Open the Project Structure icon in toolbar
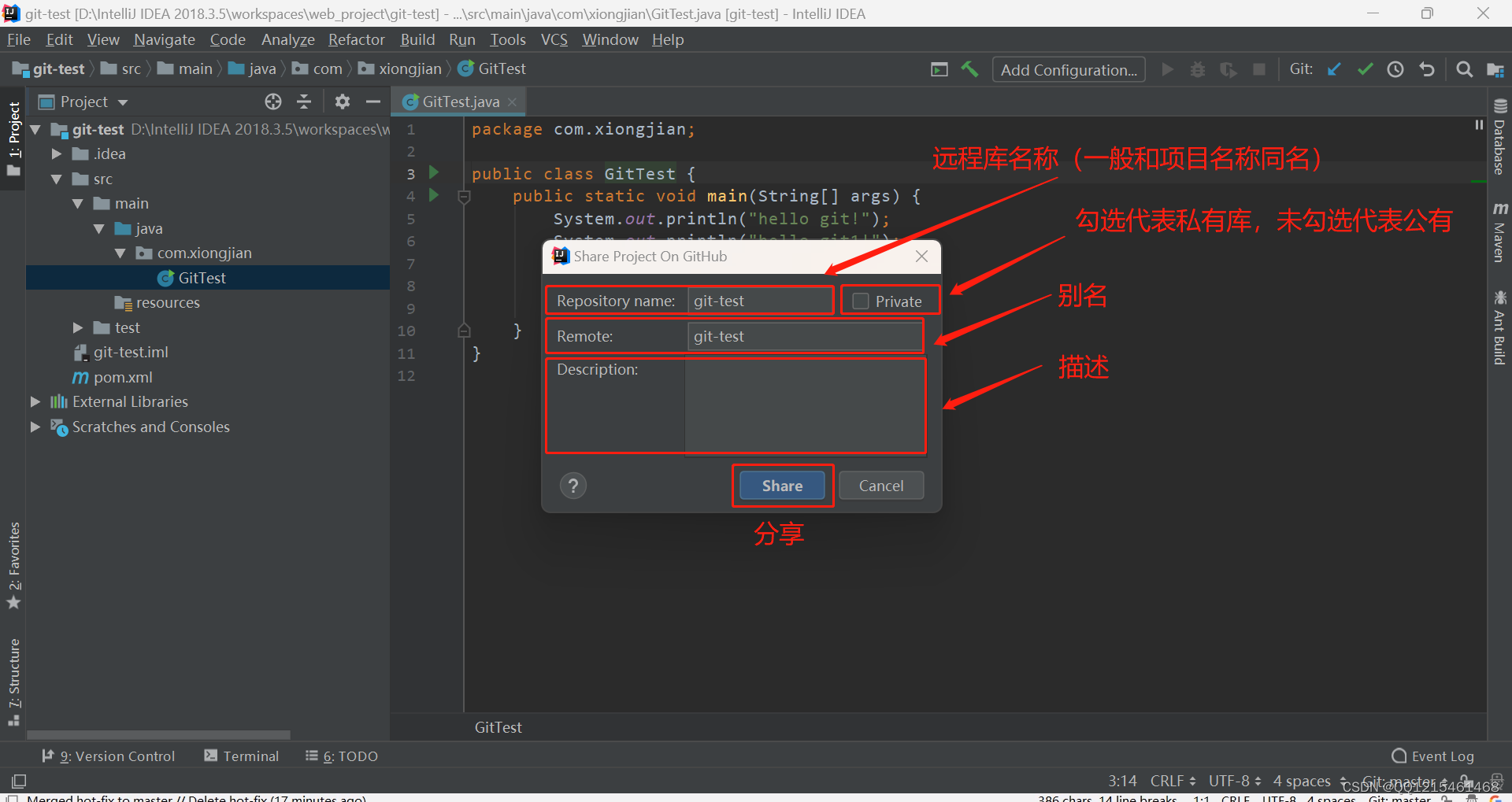The width and height of the screenshot is (1512, 802). pos(1495,69)
